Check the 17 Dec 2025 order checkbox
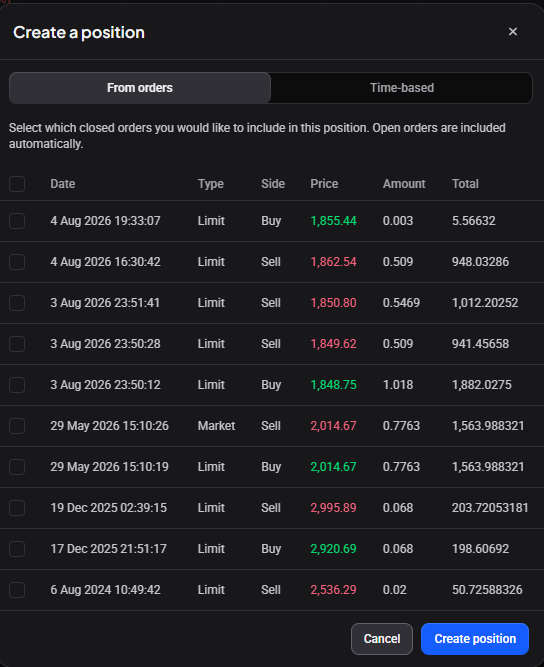544x667 pixels. [17, 549]
